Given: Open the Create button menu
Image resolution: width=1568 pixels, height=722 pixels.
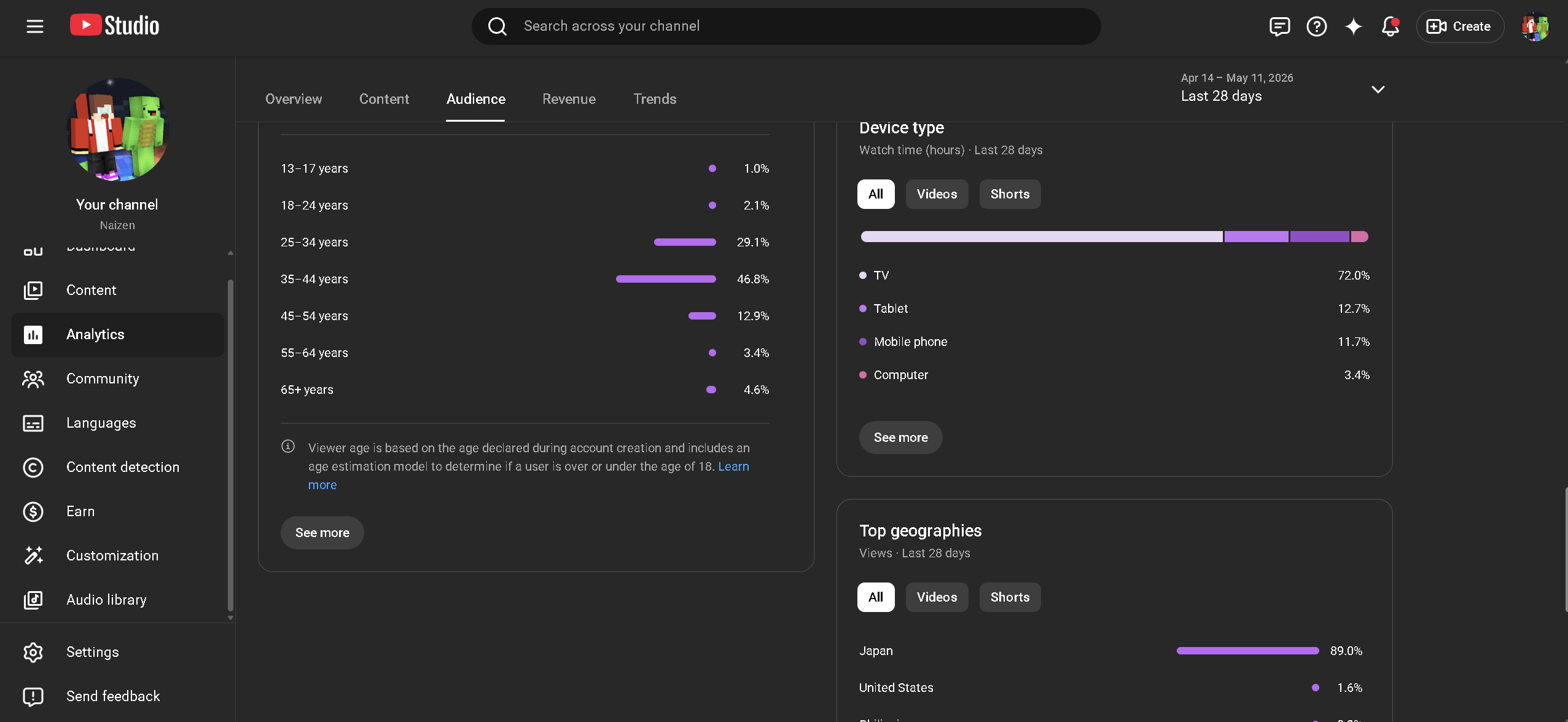Looking at the screenshot, I should [x=1460, y=26].
